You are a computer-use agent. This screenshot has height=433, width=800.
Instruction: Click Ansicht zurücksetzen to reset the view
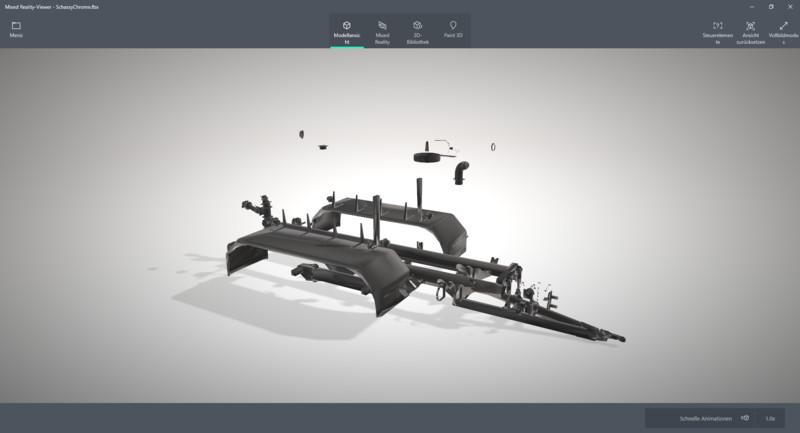click(750, 32)
